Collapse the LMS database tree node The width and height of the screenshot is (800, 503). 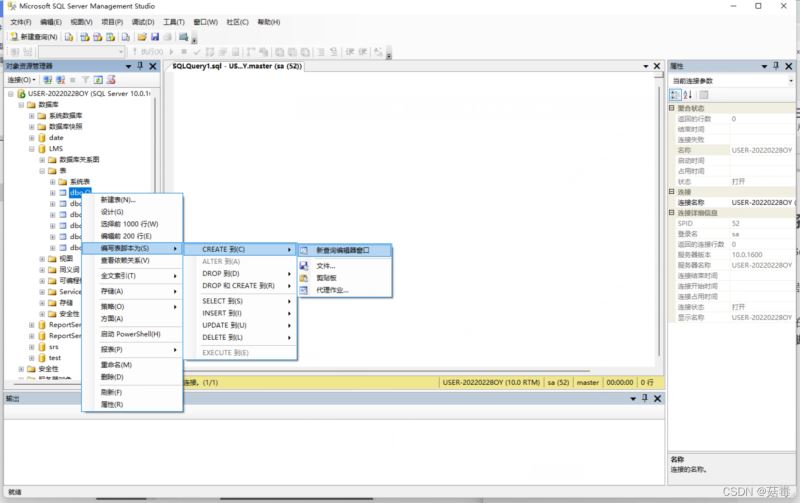32,149
